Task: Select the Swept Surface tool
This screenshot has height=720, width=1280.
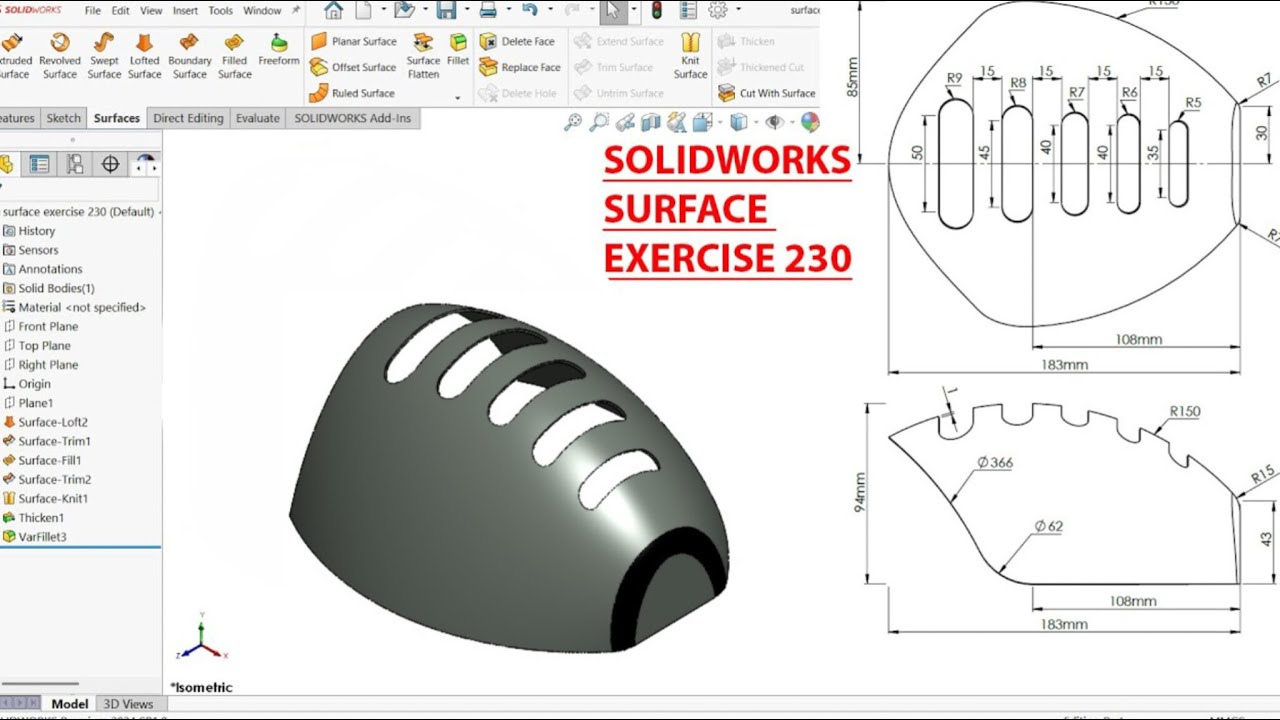Action: pyautogui.click(x=104, y=56)
